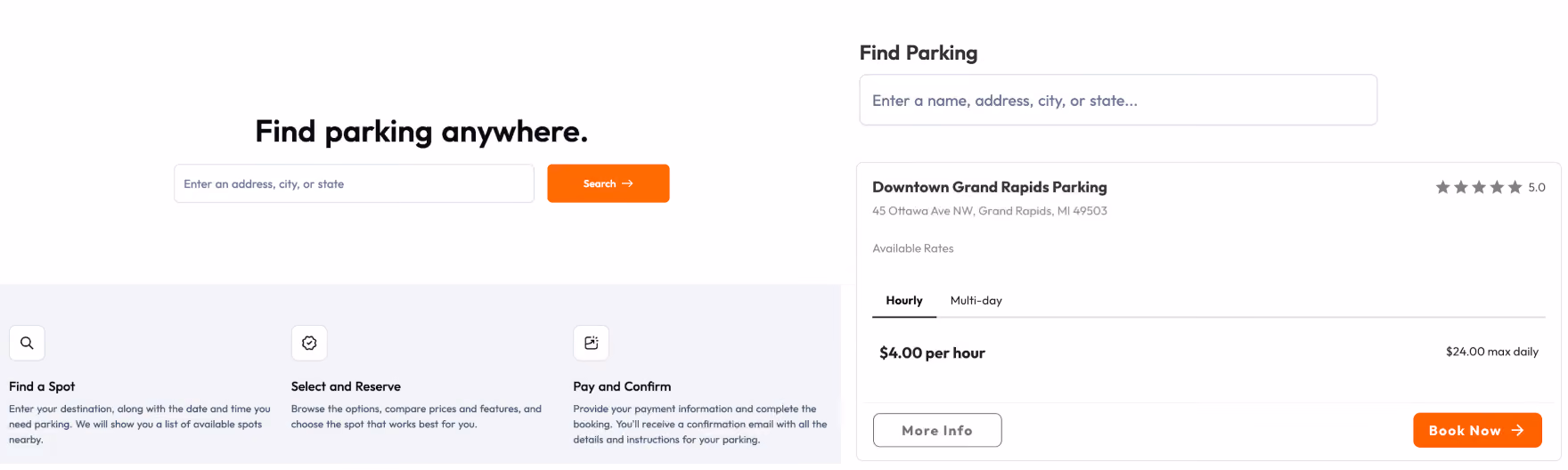This screenshot has width=1568, height=470.
Task: Click the first rating star
Action: coord(1442,187)
